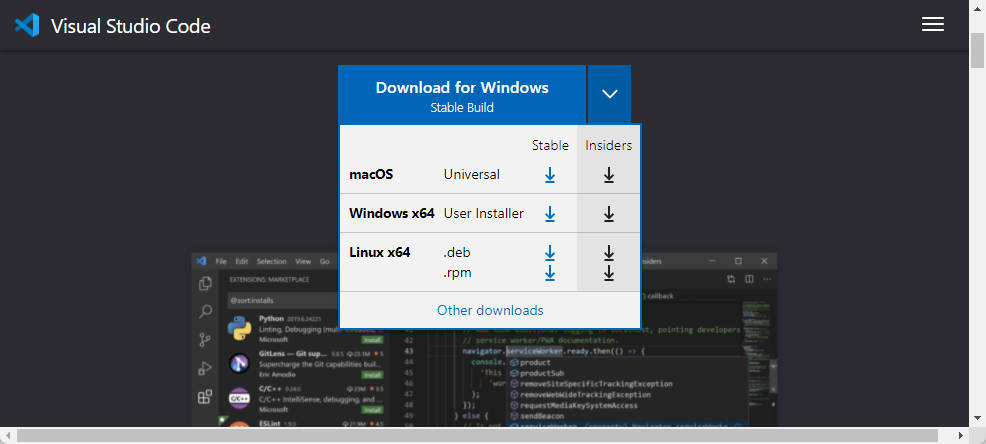Download Windows x64 User Installer Insiders
Screen dimensions: 986x444
pyautogui.click(x=609, y=214)
